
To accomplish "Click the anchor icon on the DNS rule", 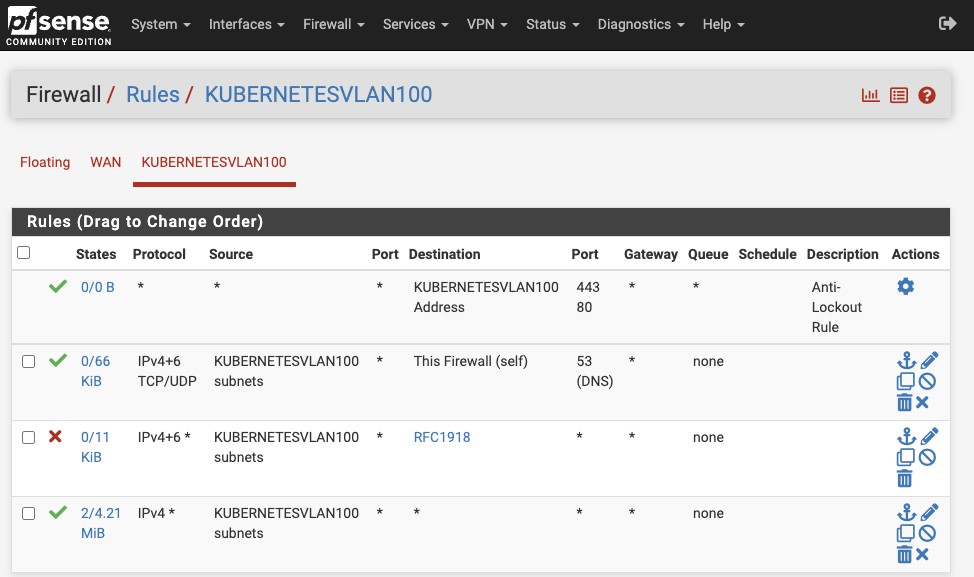I will click(x=906, y=360).
